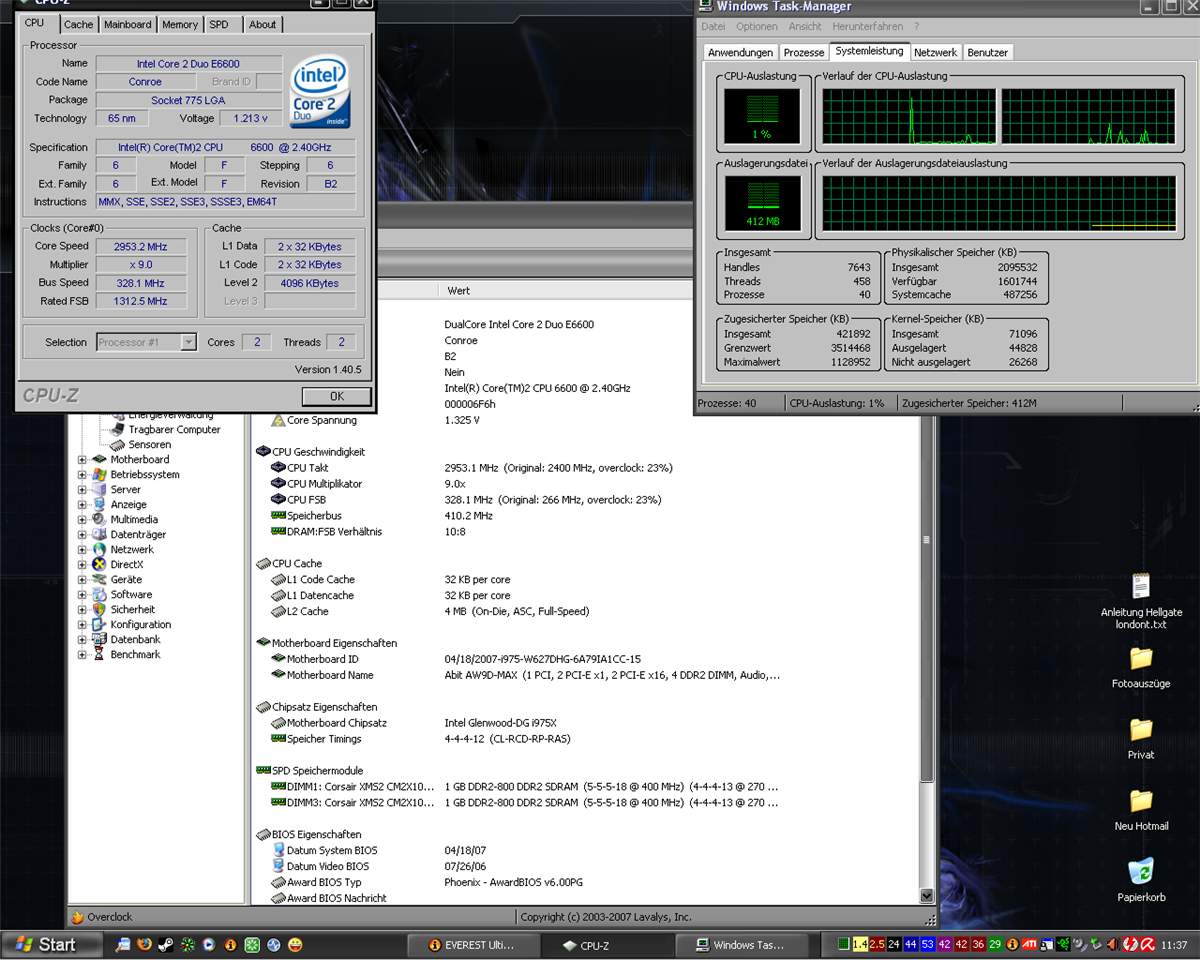The width and height of the screenshot is (1200, 960).
Task: Click OK button in CPU-Z window
Action: 337,396
